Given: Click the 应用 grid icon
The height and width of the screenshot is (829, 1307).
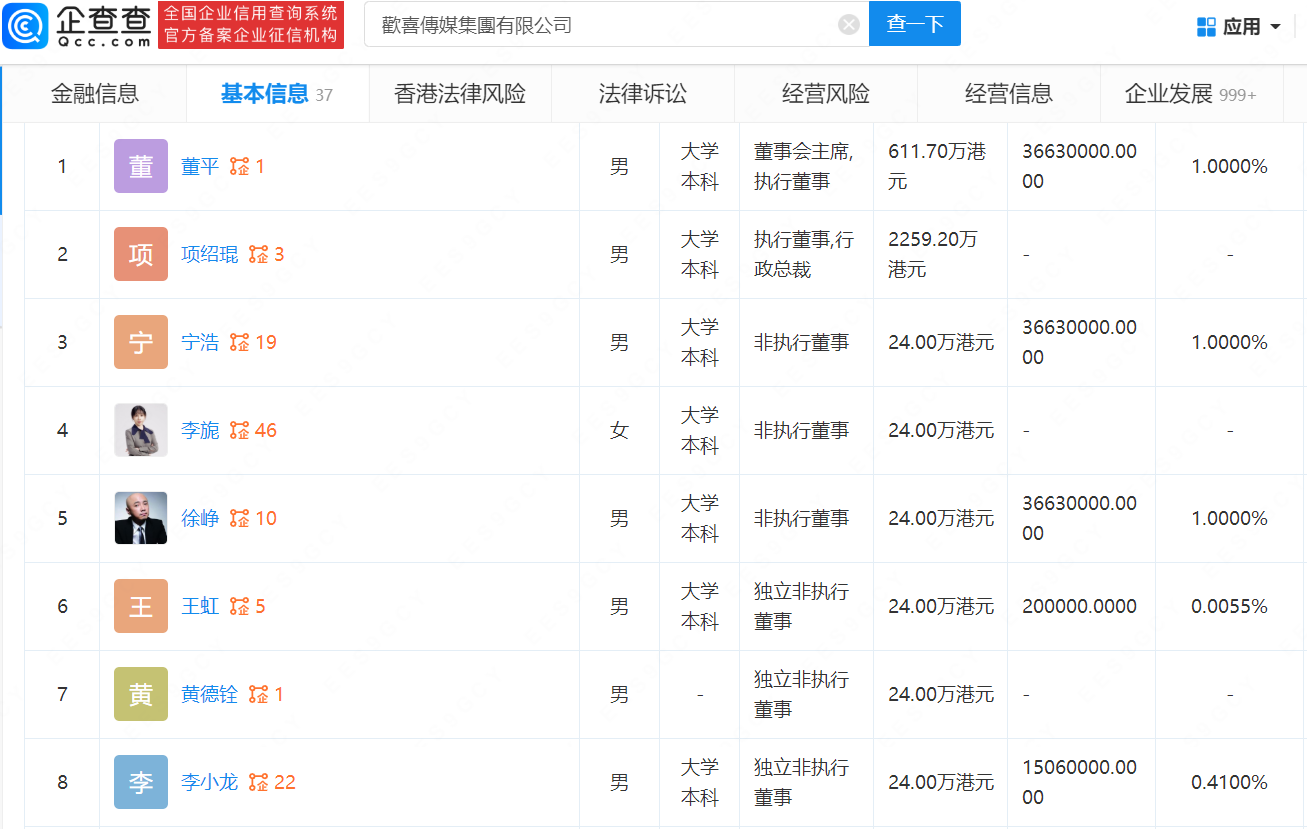Looking at the screenshot, I should (1206, 27).
